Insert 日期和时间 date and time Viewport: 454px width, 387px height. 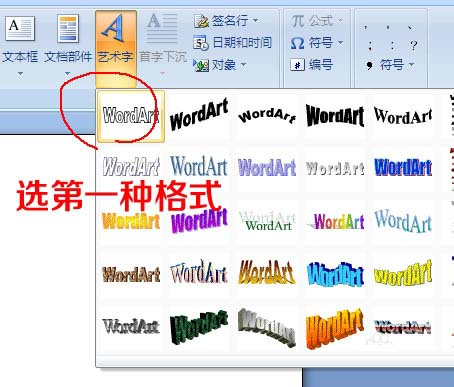(x=232, y=43)
